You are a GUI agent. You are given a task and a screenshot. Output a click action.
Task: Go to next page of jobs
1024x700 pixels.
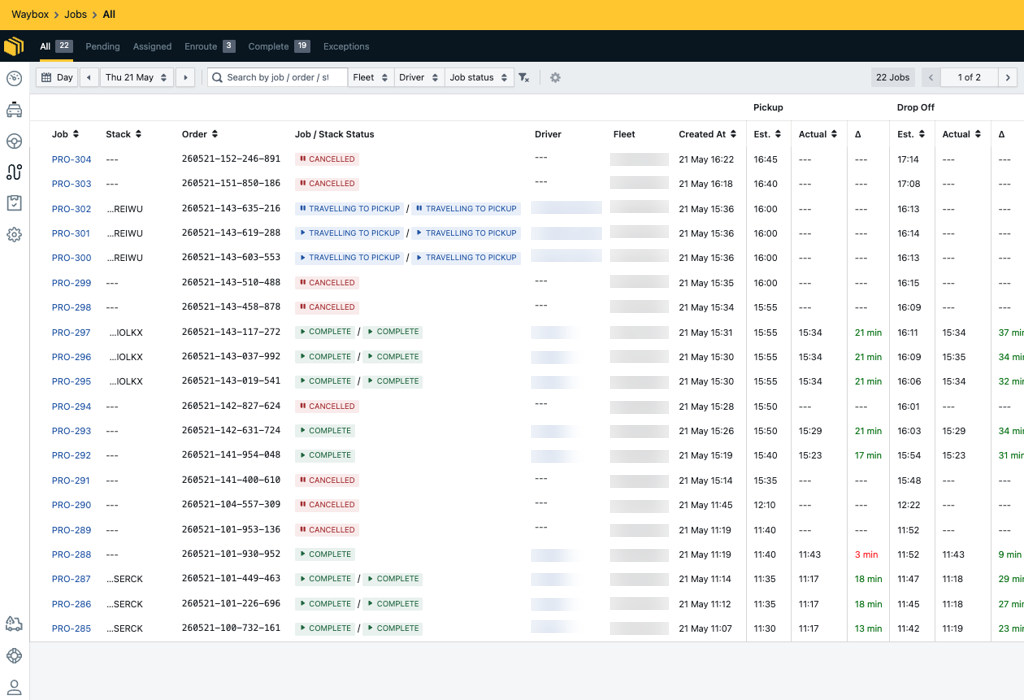1008,78
